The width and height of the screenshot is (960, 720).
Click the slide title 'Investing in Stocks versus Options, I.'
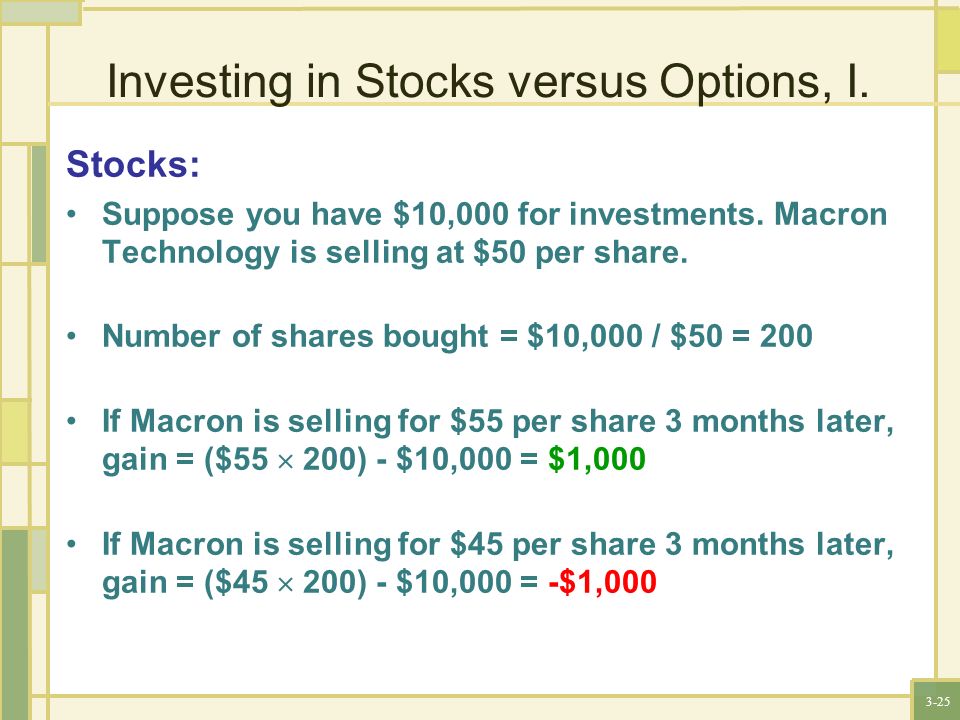pyautogui.click(x=488, y=81)
